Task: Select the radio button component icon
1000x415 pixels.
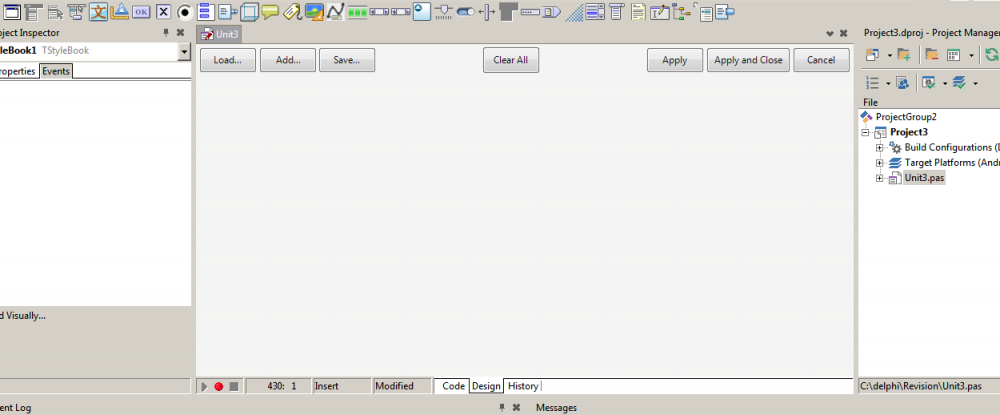Action: coord(185,12)
